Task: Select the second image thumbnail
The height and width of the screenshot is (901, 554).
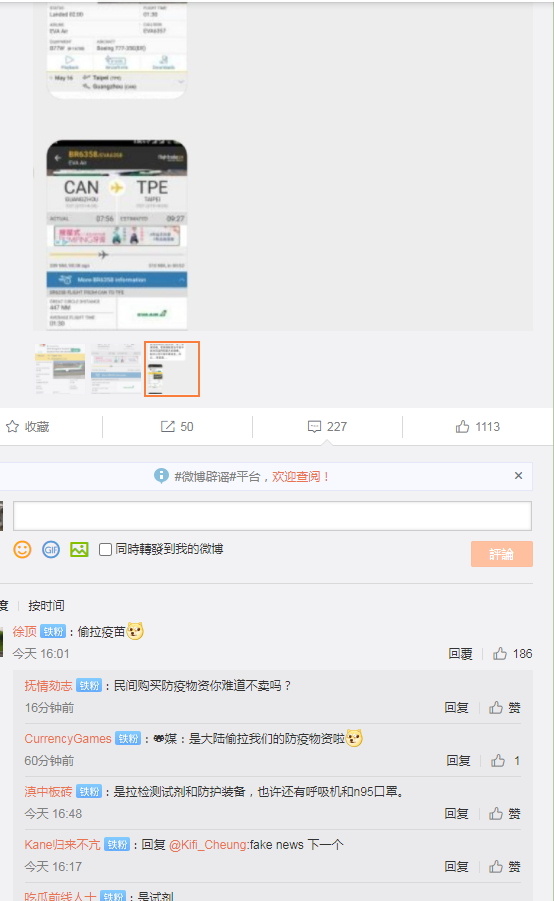Action: [x=116, y=369]
